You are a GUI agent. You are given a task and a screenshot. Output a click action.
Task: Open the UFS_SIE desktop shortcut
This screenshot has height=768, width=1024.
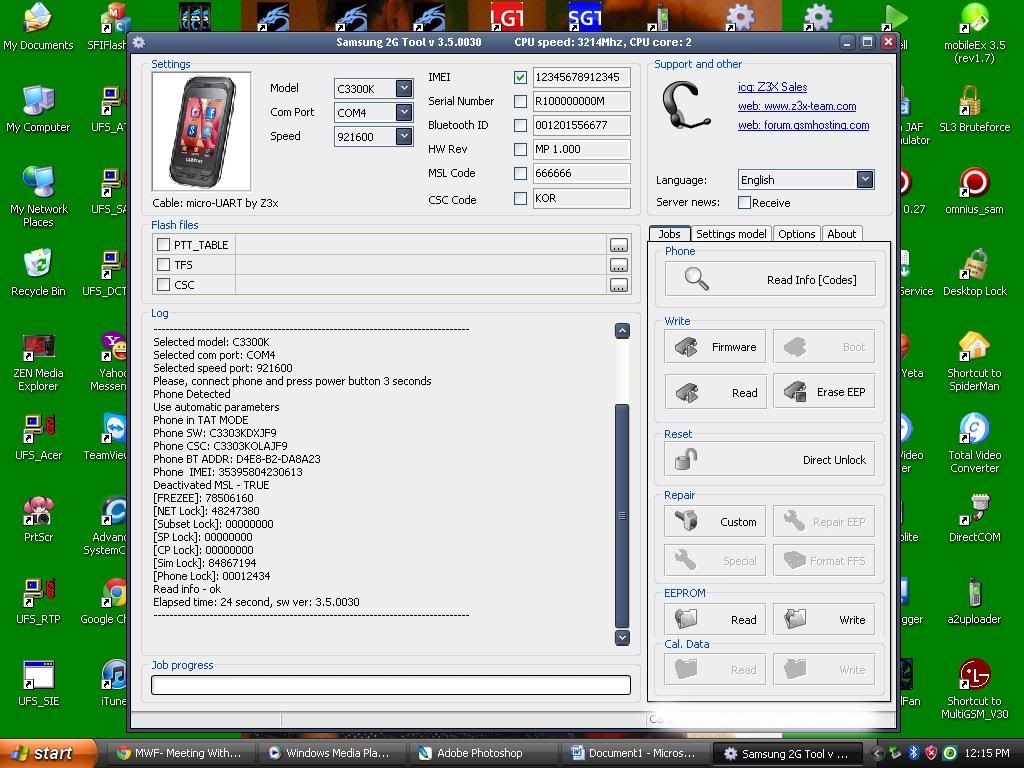tap(38, 684)
